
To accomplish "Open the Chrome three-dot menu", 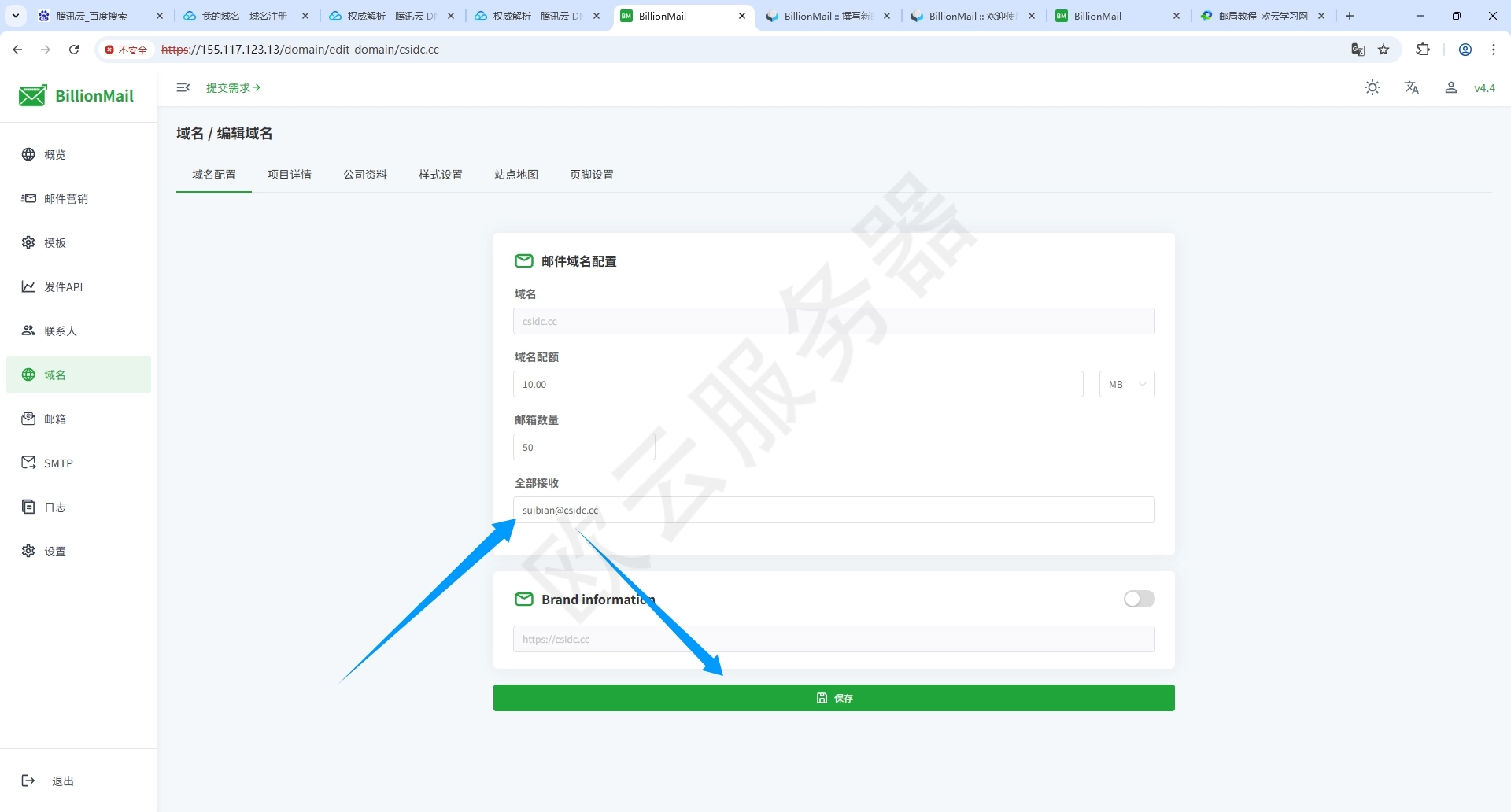I will (x=1494, y=50).
